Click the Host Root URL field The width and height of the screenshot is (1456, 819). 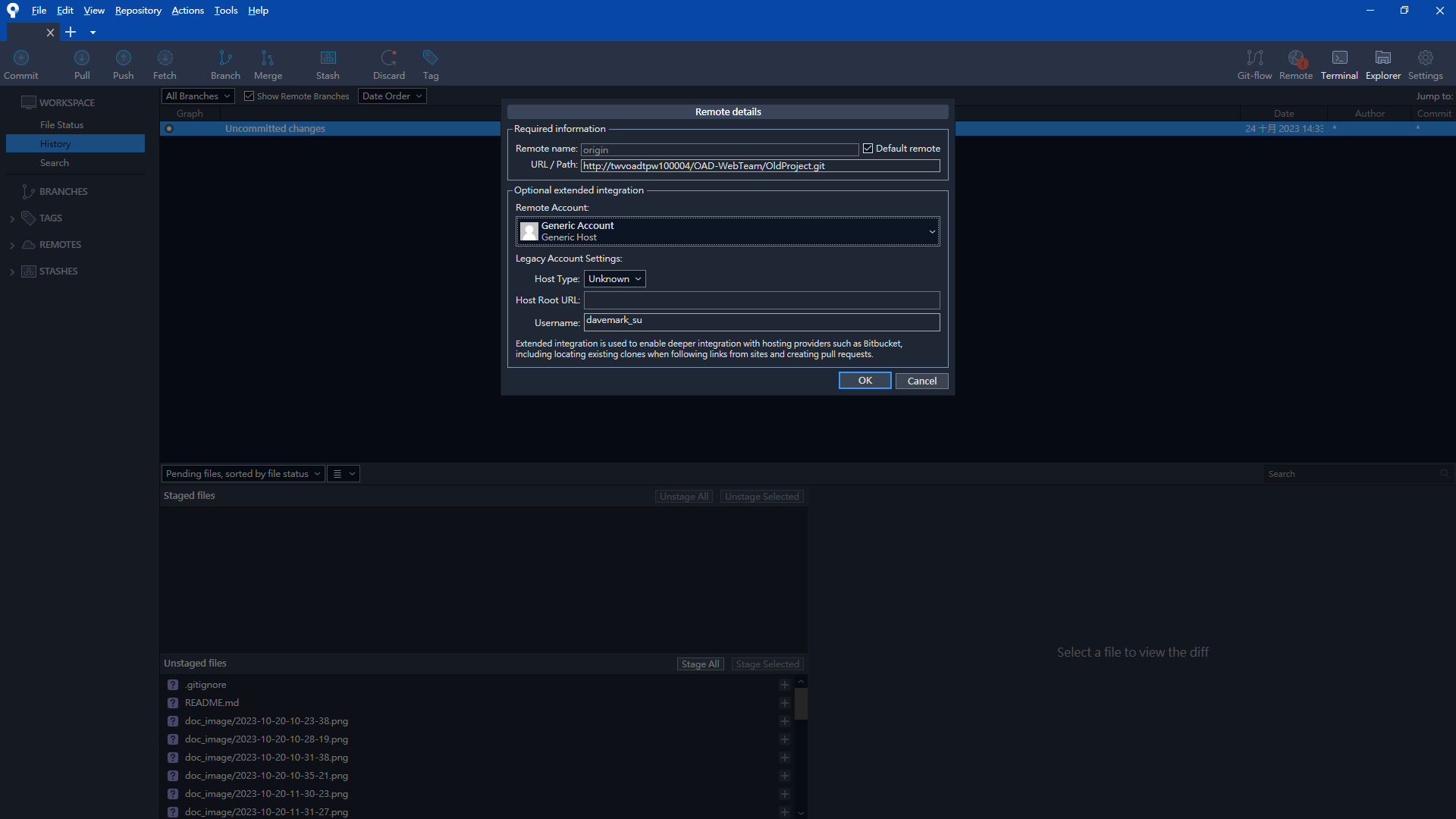[761, 300]
